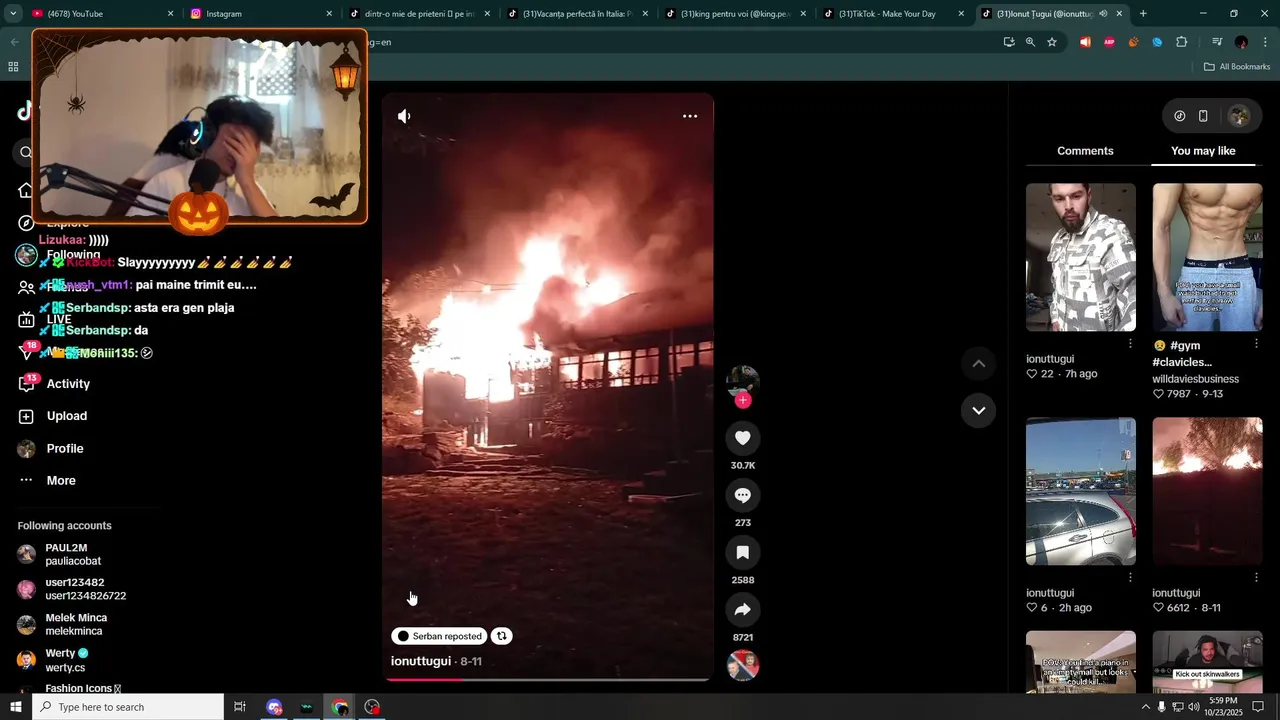Open the Windows notification center
The width and height of the screenshot is (1280, 720).
[1258, 707]
